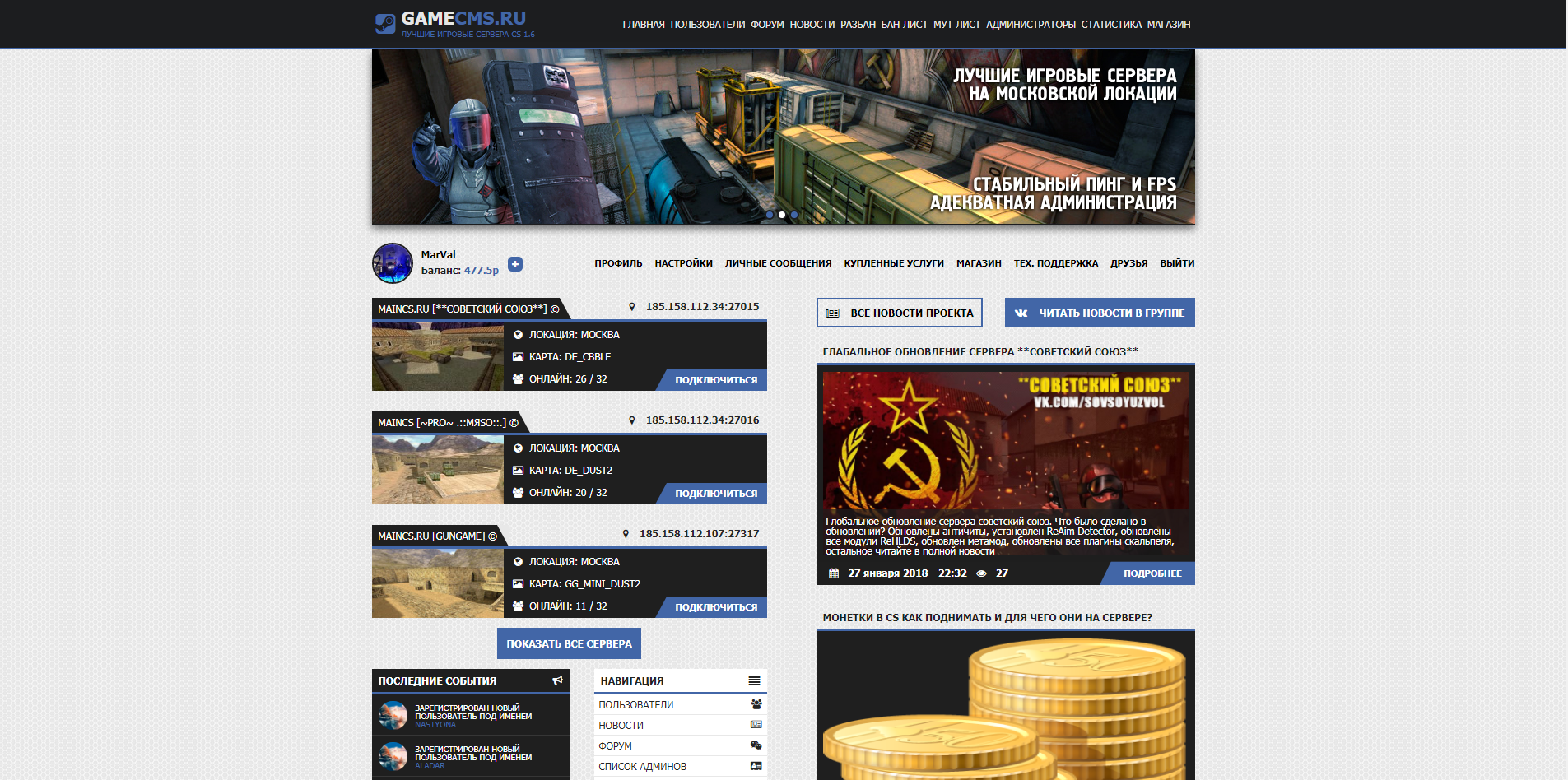Screen dimensions: 1568x780
Task: Click the calendar icon beside 27 января 2018
Action: (834, 573)
